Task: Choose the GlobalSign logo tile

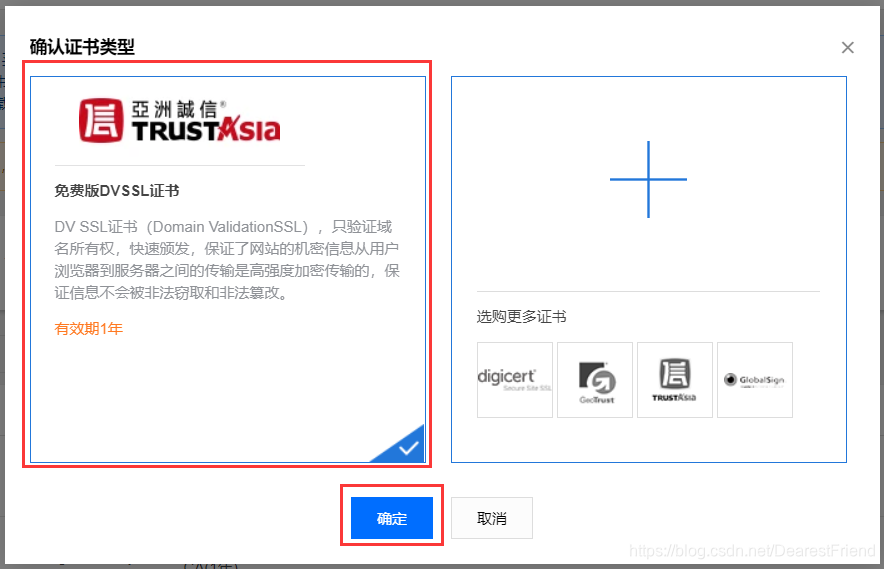Action: pos(755,380)
